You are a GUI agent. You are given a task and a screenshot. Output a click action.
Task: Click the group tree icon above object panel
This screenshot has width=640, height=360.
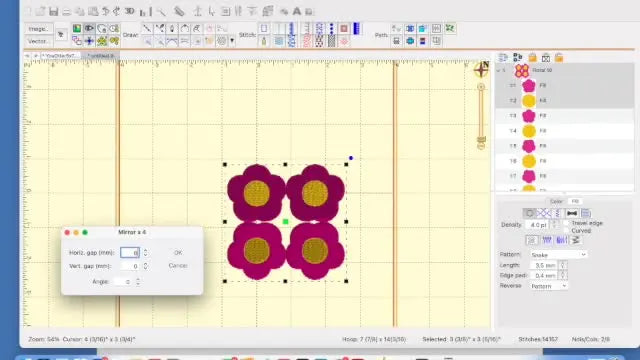tap(518, 58)
